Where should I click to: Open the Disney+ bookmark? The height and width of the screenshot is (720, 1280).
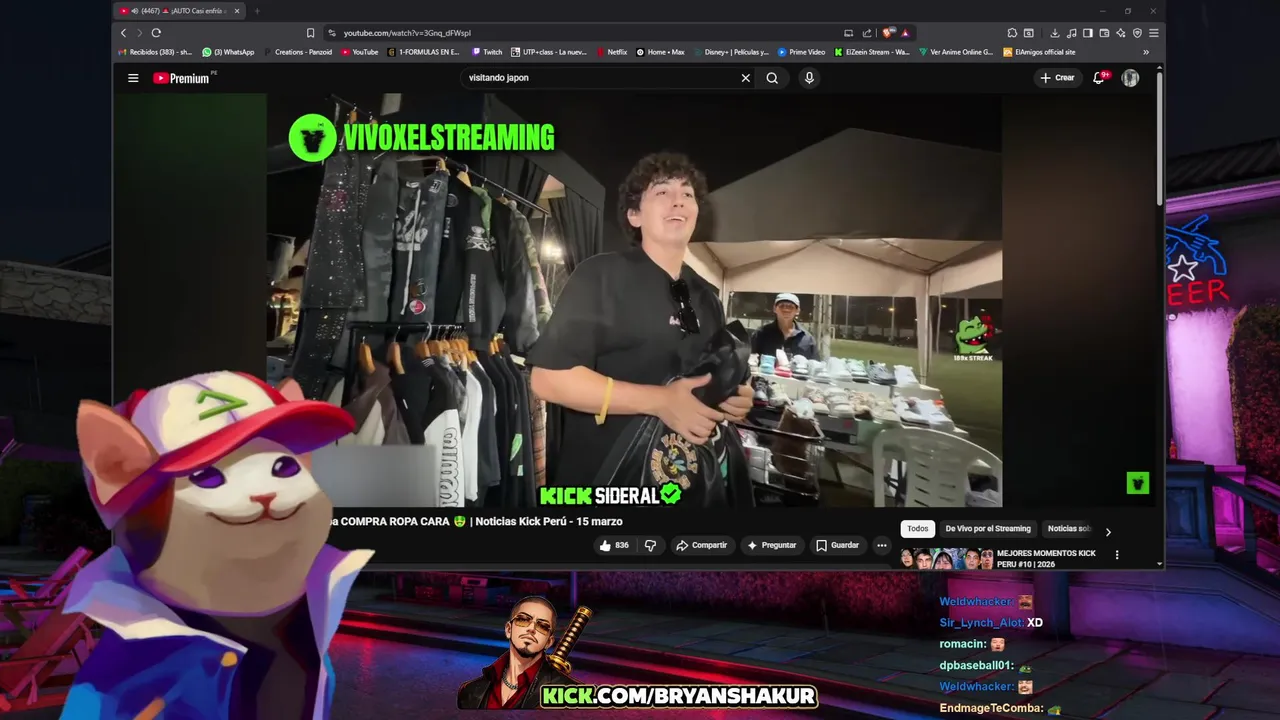pos(731,52)
